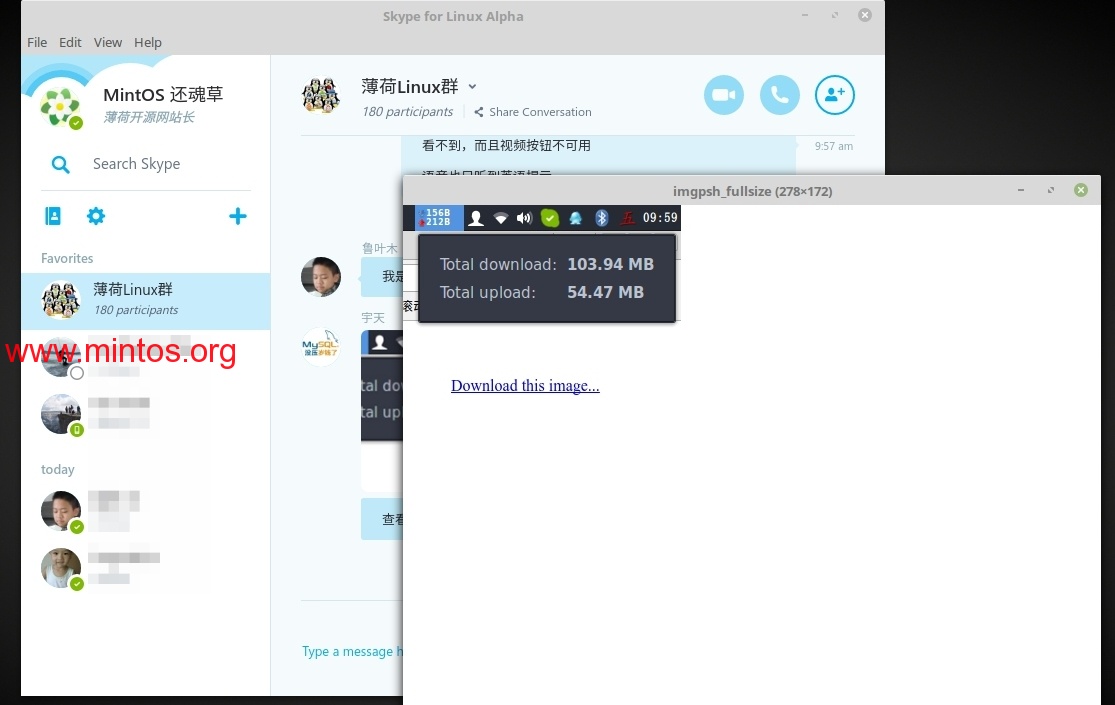This screenshot has height=705, width=1115.
Task: Click the Type a message field
Action: click(x=352, y=651)
